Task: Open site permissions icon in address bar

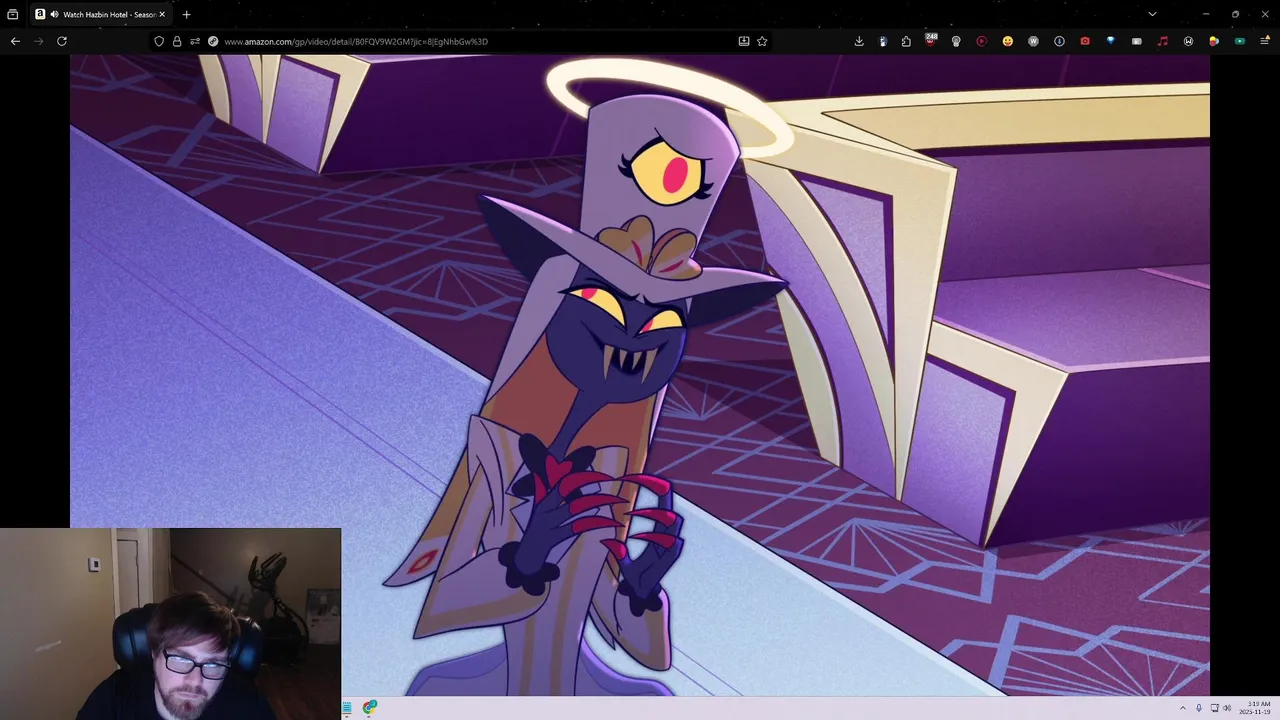Action: tap(195, 41)
